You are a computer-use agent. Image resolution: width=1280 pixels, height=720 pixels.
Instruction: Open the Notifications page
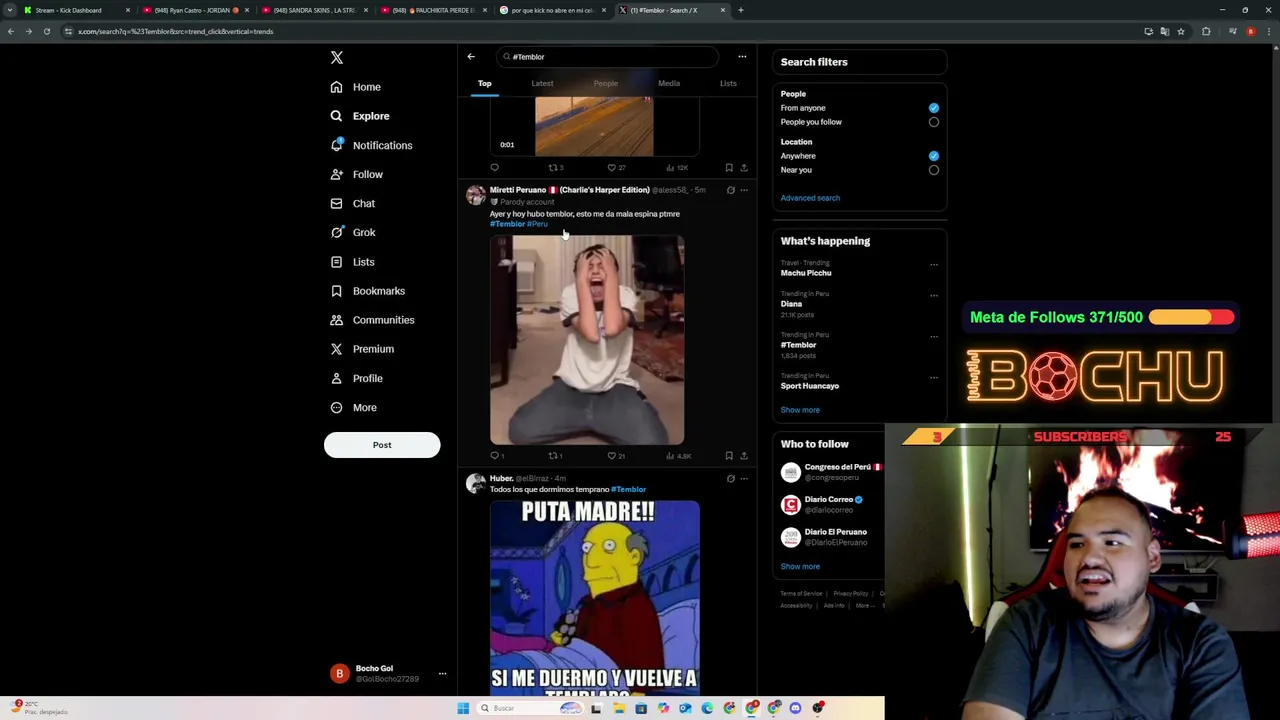[x=371, y=145]
